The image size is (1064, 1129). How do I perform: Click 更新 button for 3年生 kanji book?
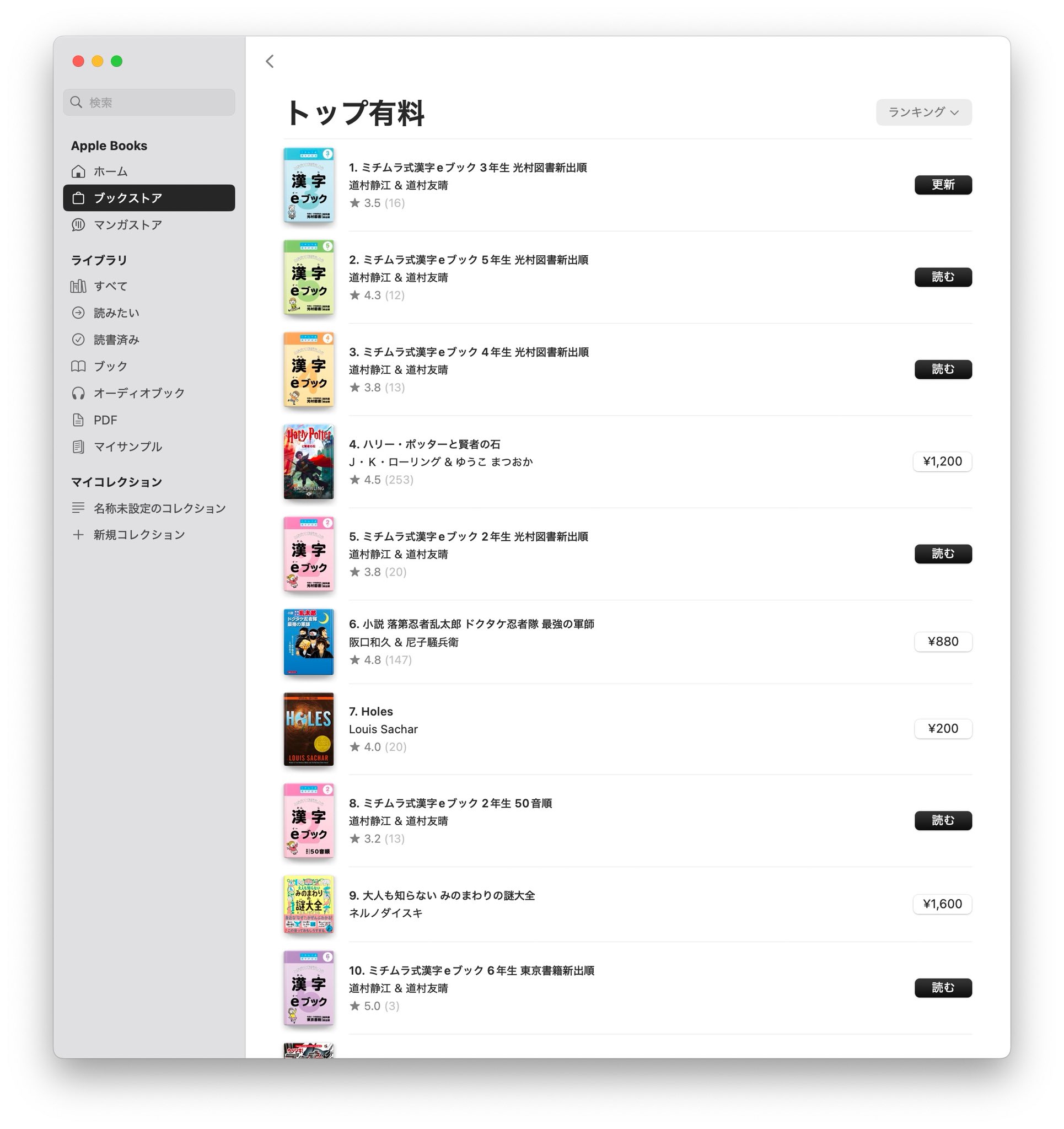[942, 185]
